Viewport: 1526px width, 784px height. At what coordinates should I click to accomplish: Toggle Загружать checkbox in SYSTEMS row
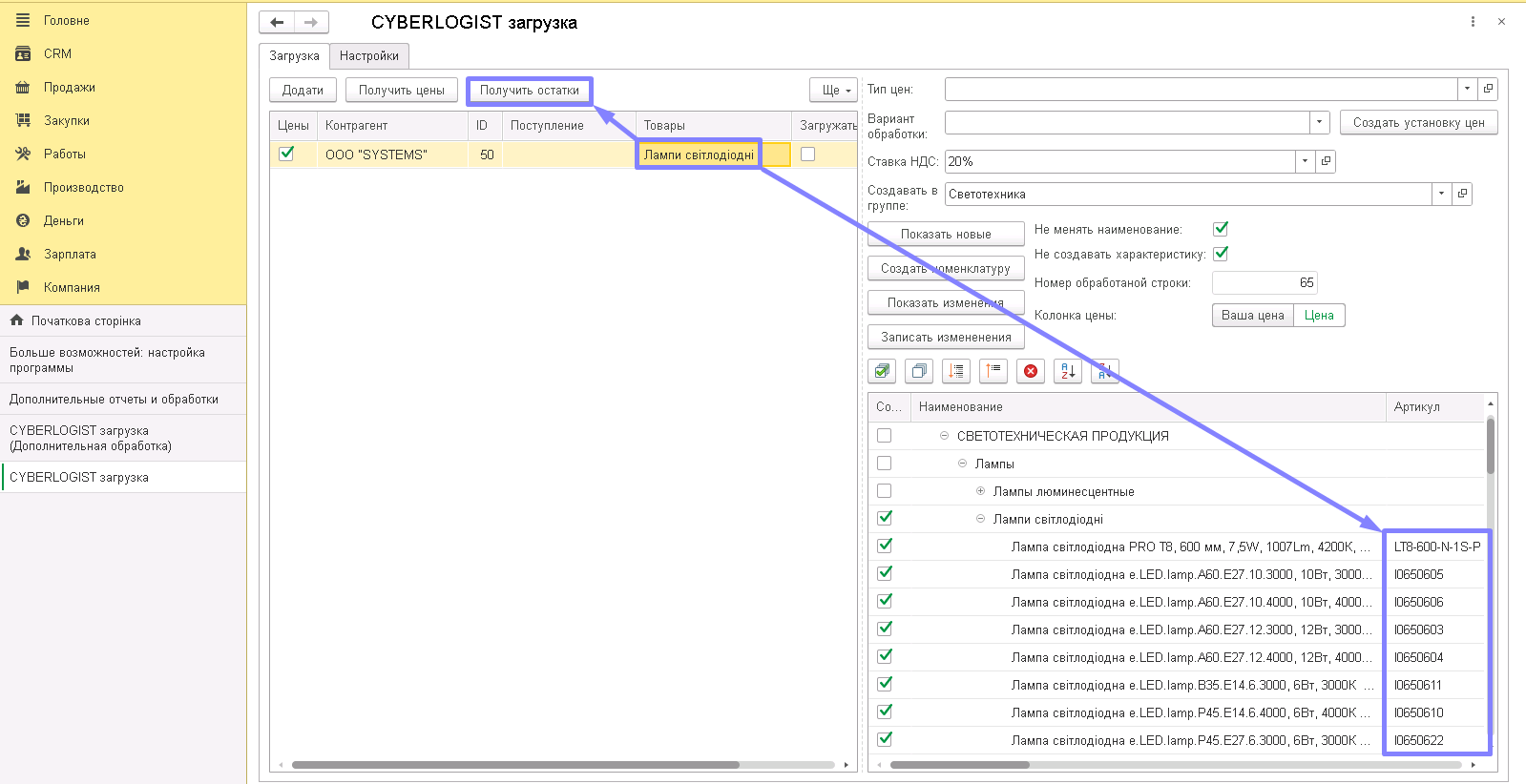tap(808, 154)
